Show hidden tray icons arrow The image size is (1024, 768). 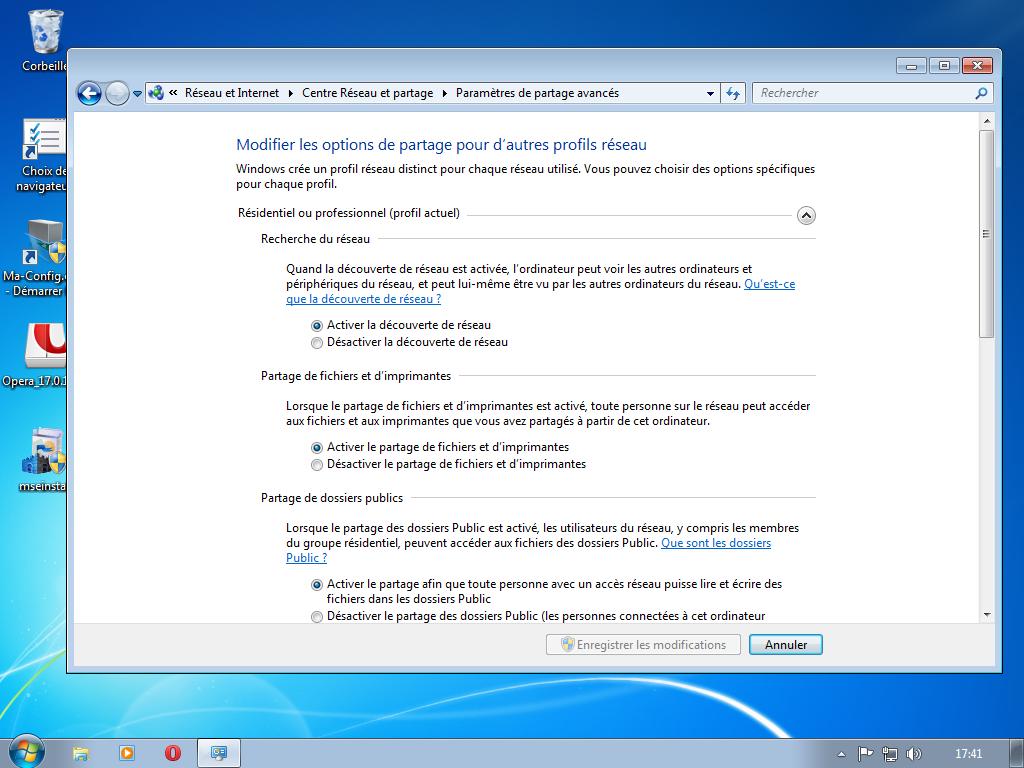pos(841,754)
